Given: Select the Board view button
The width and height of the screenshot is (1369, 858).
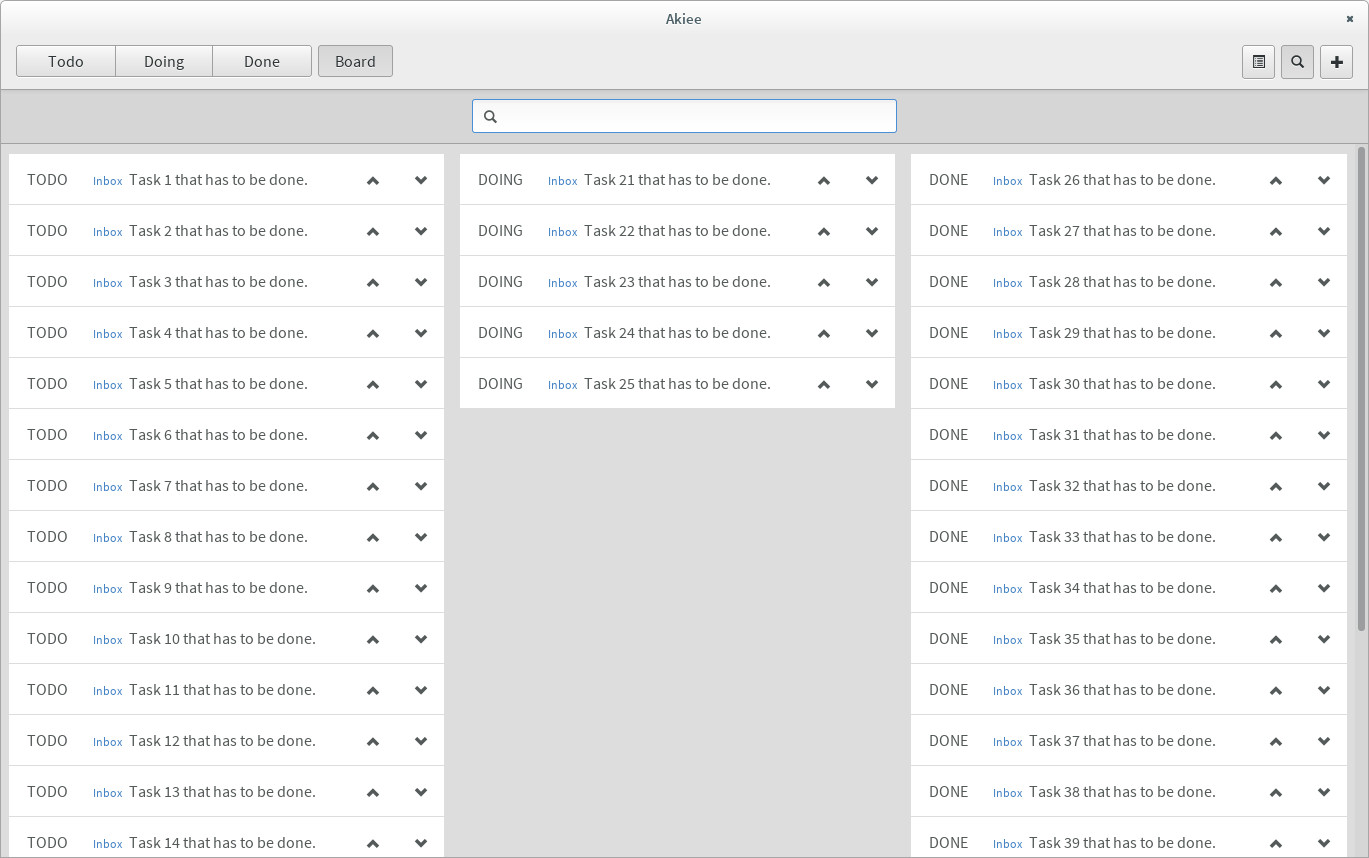Looking at the screenshot, I should [x=355, y=61].
